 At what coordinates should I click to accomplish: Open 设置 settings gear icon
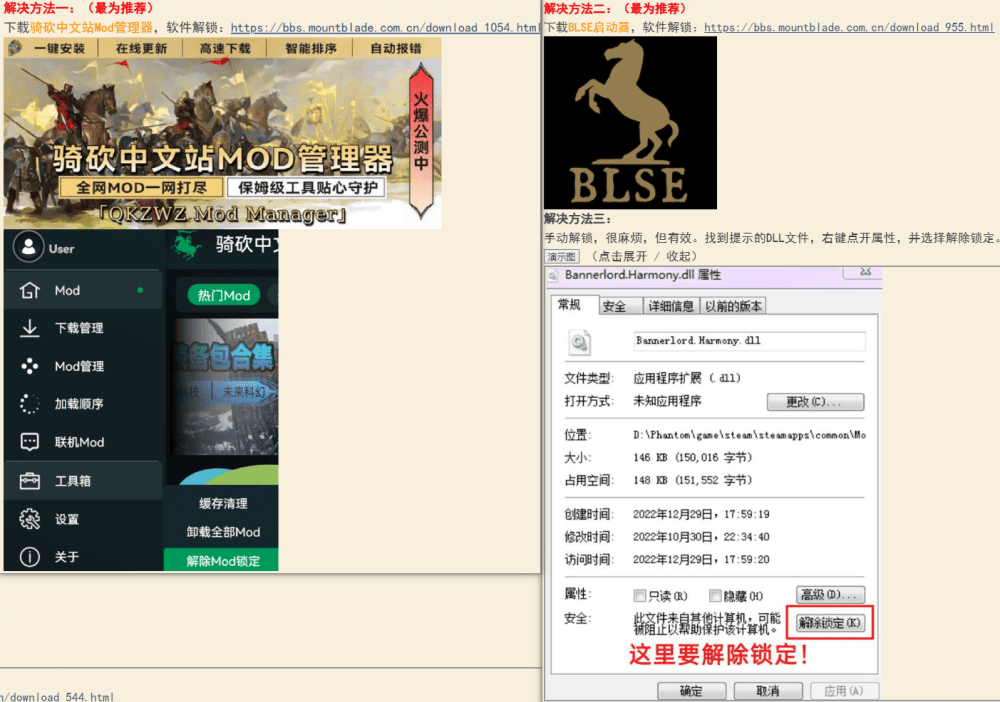pyautogui.click(x=32, y=519)
